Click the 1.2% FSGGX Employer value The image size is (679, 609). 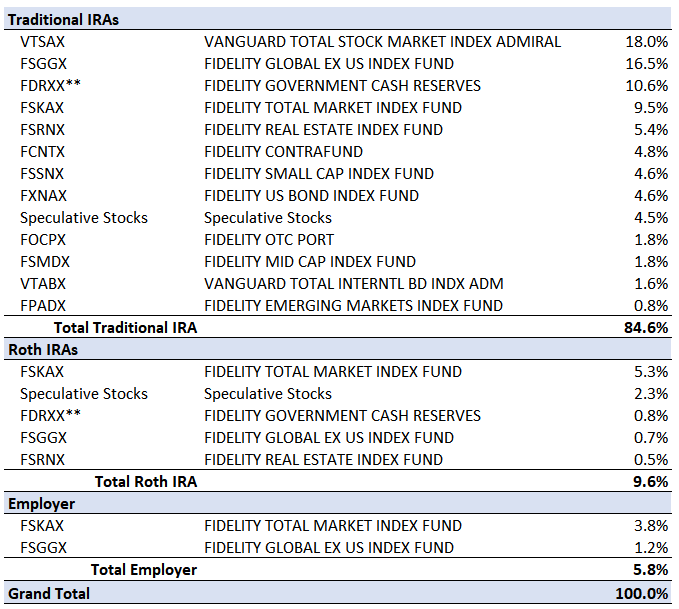651,548
